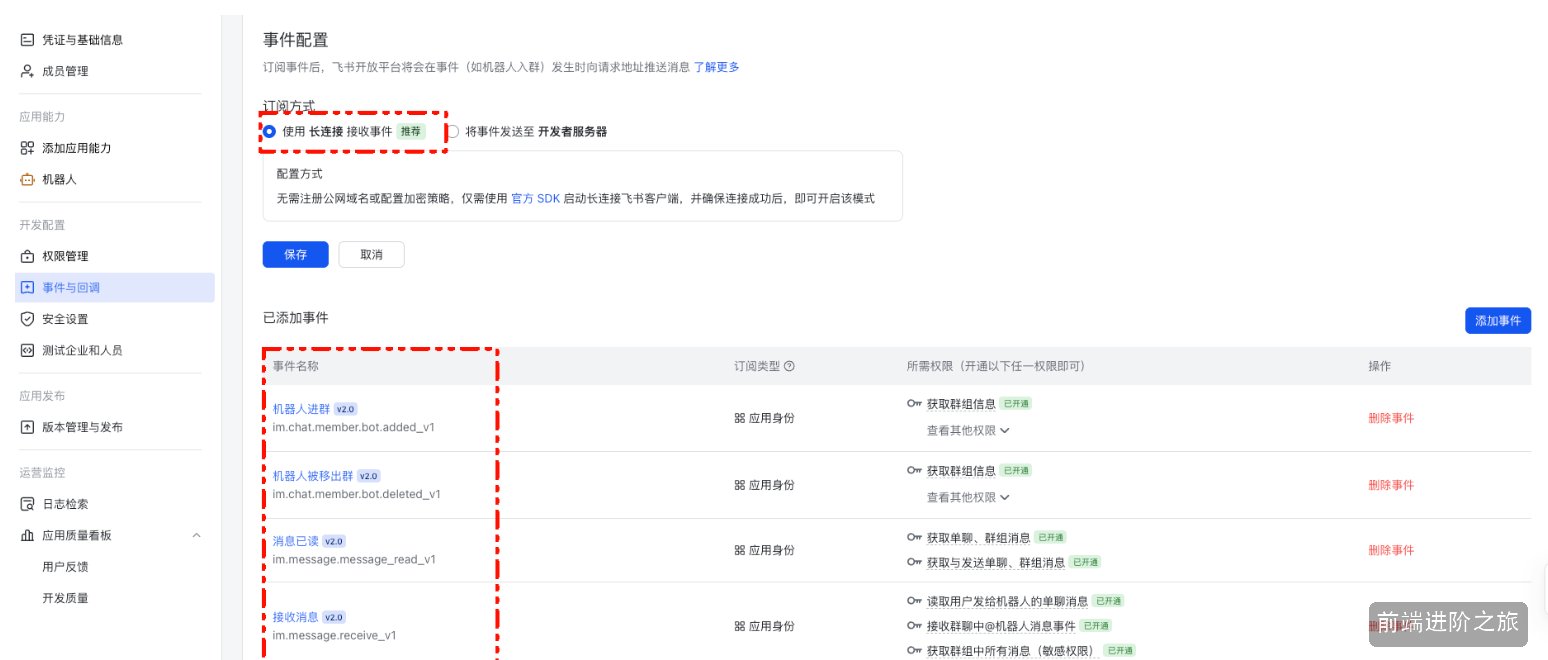Open the 消息已读 event link
This screenshot has width=1548, height=660.
pyautogui.click(x=295, y=541)
